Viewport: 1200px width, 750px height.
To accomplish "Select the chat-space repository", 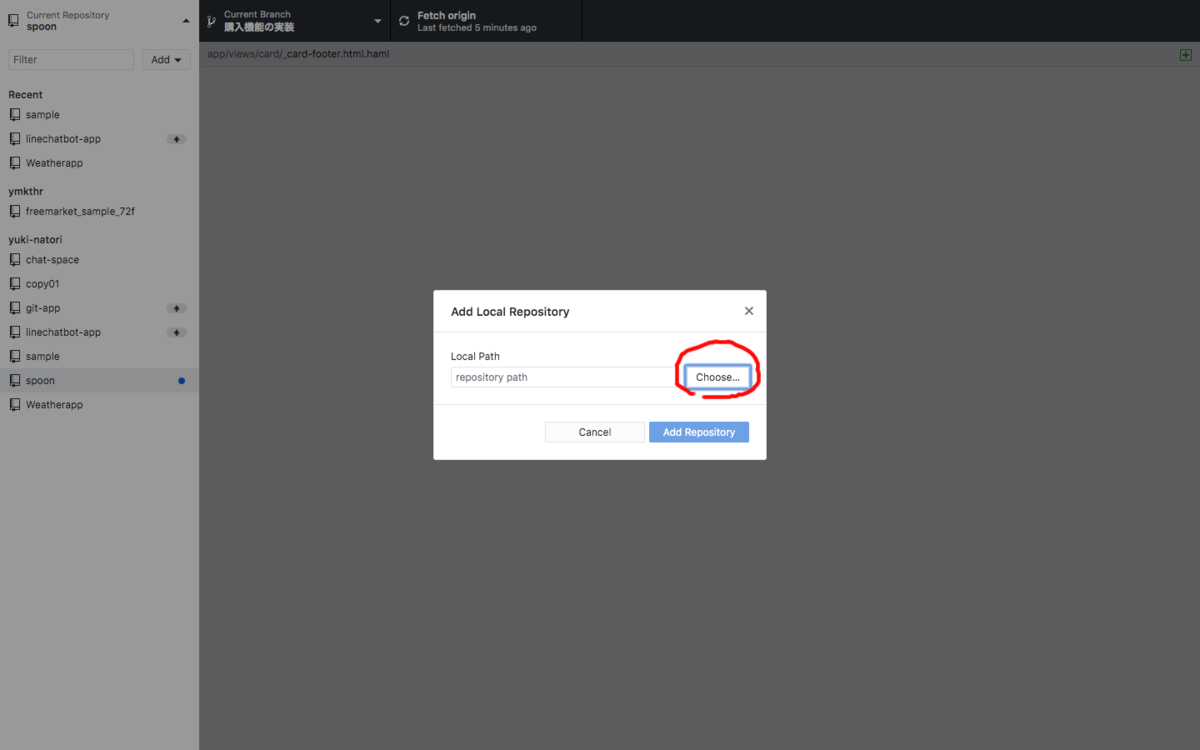I will (x=100, y=260).
